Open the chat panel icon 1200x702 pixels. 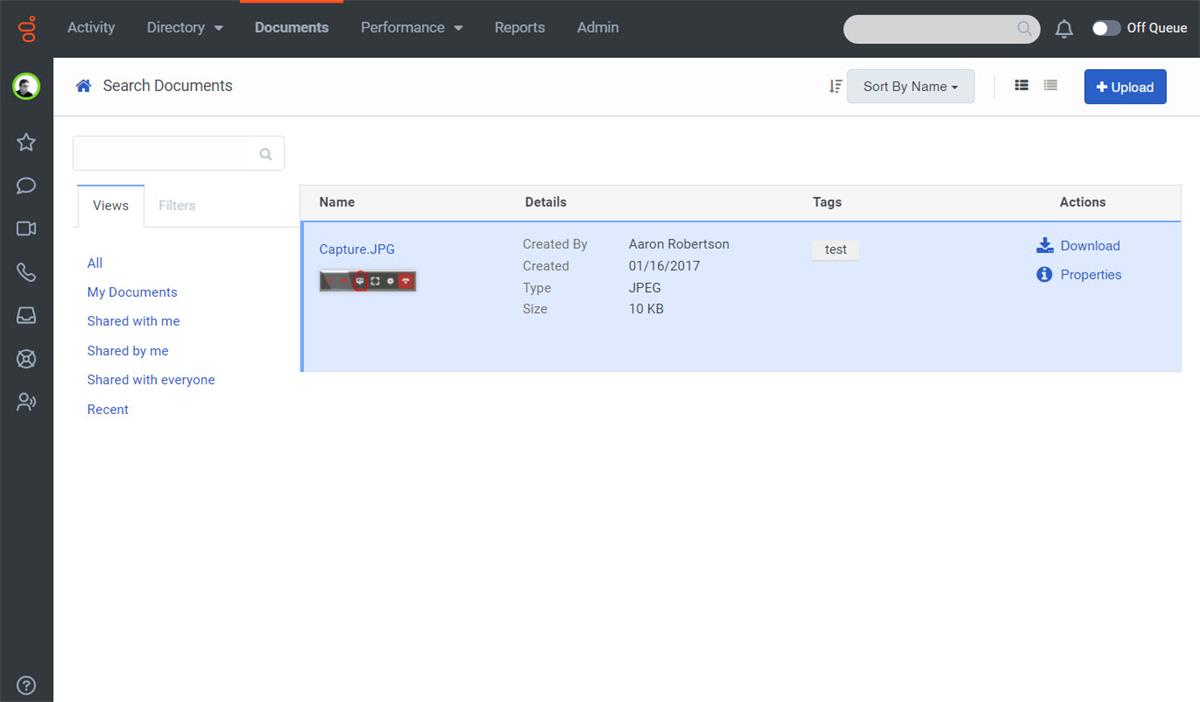coord(26,185)
